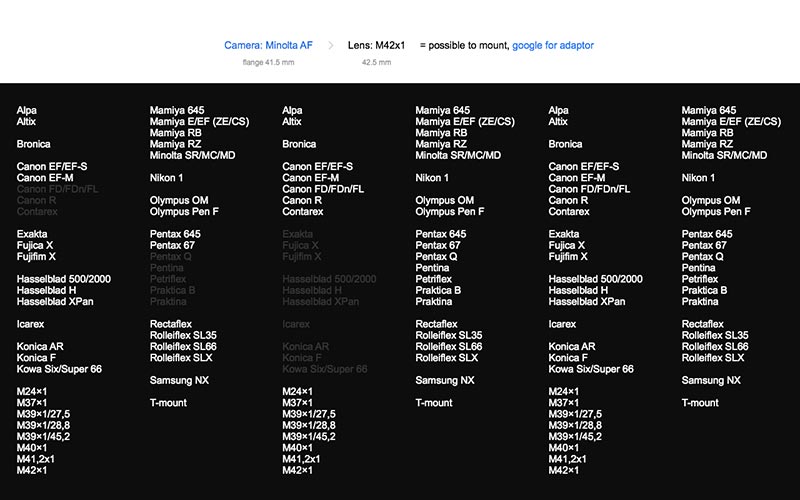The width and height of the screenshot is (800, 500).
Task: Select 'Canon EF-M' directly above dimmed 'Canon FD/FDn/FL'
Action: pyautogui.click(x=45, y=178)
